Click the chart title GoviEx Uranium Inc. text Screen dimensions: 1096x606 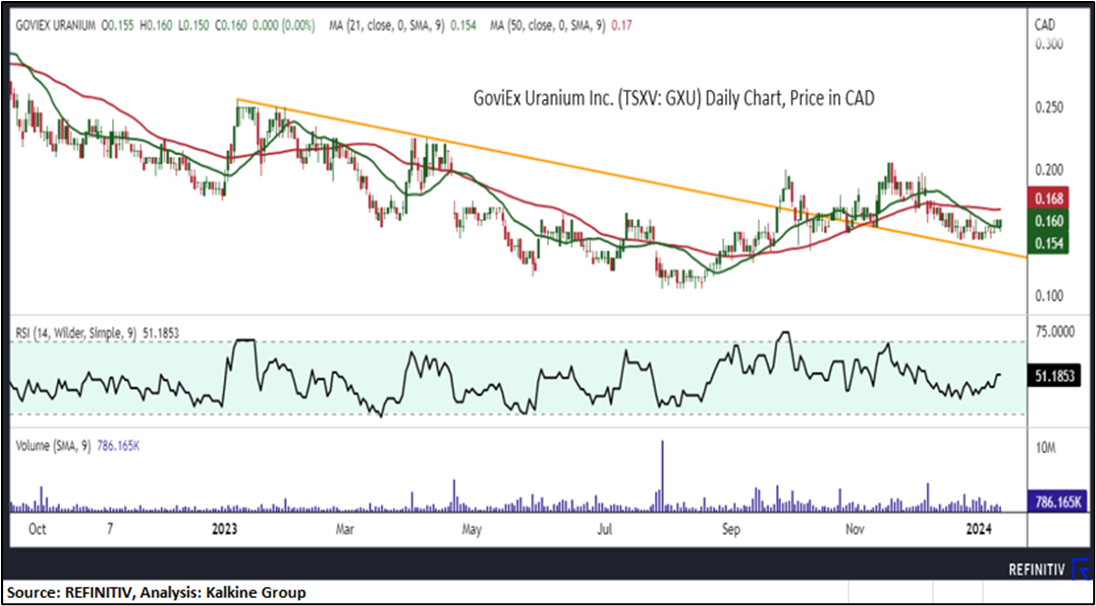pyautogui.click(x=675, y=100)
